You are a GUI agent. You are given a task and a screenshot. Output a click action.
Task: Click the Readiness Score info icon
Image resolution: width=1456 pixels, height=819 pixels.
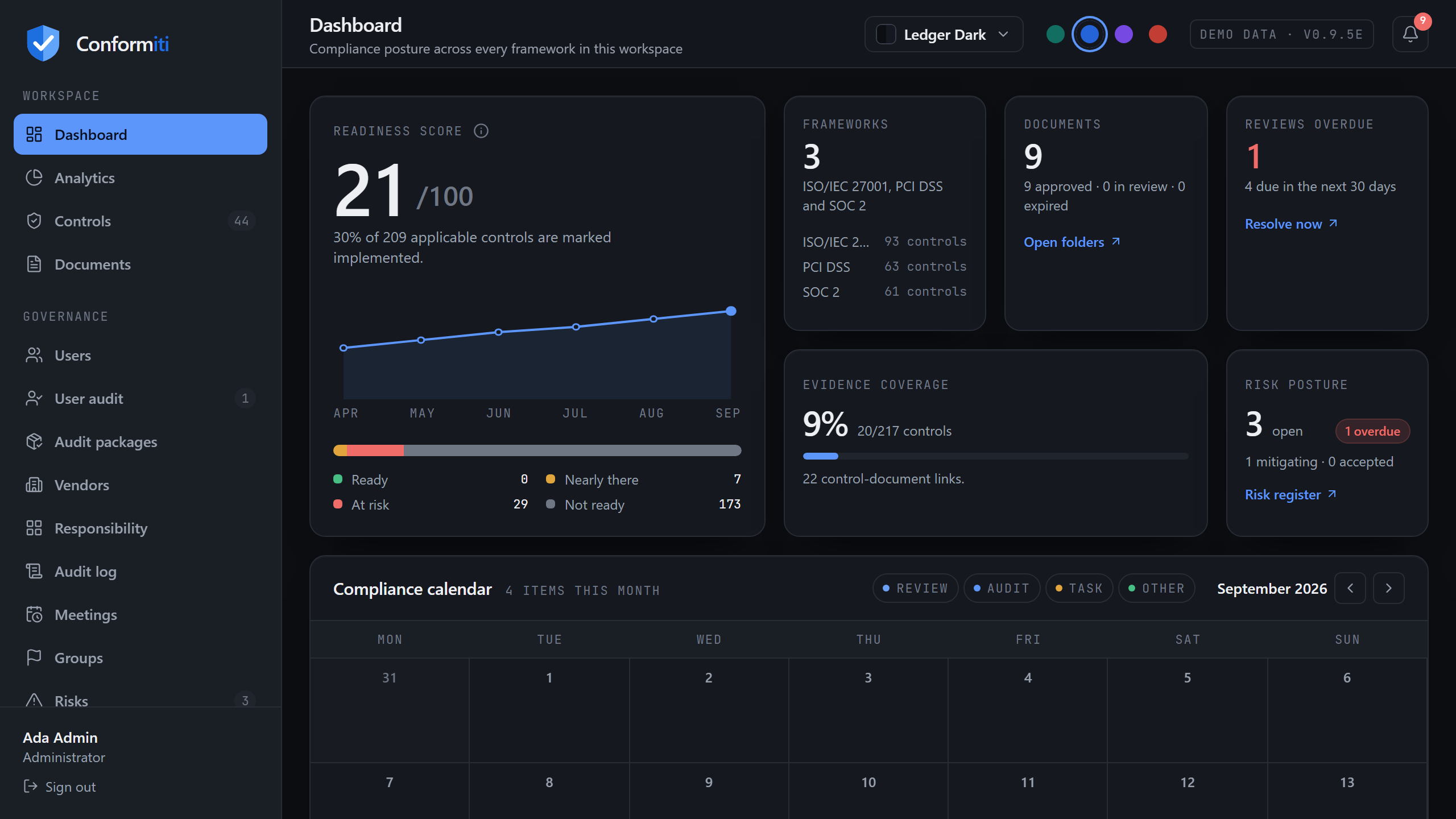tap(481, 131)
